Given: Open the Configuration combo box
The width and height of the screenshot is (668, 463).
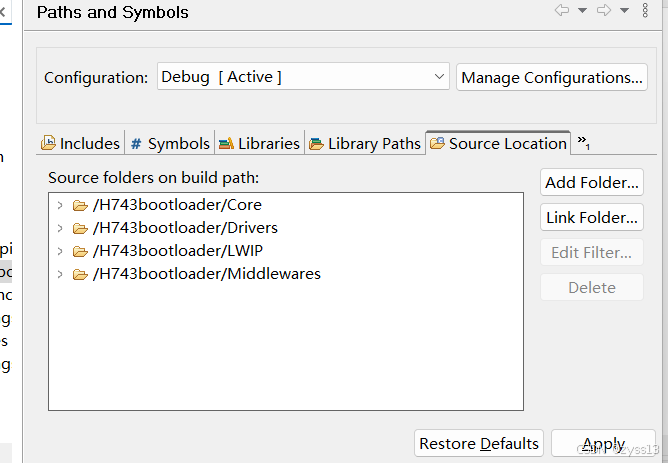Looking at the screenshot, I should tap(303, 77).
